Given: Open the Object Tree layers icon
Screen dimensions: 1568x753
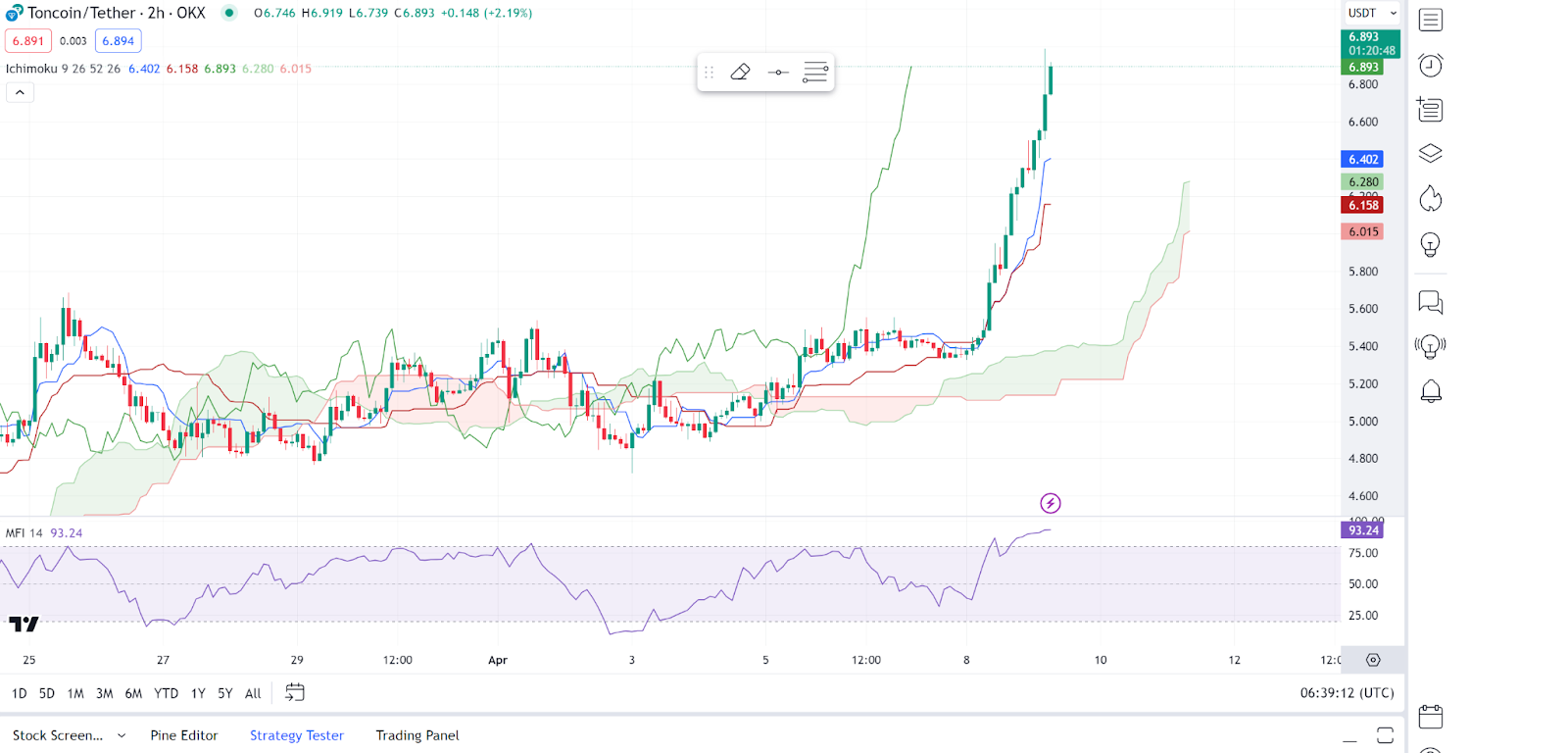Looking at the screenshot, I should click(x=1431, y=154).
